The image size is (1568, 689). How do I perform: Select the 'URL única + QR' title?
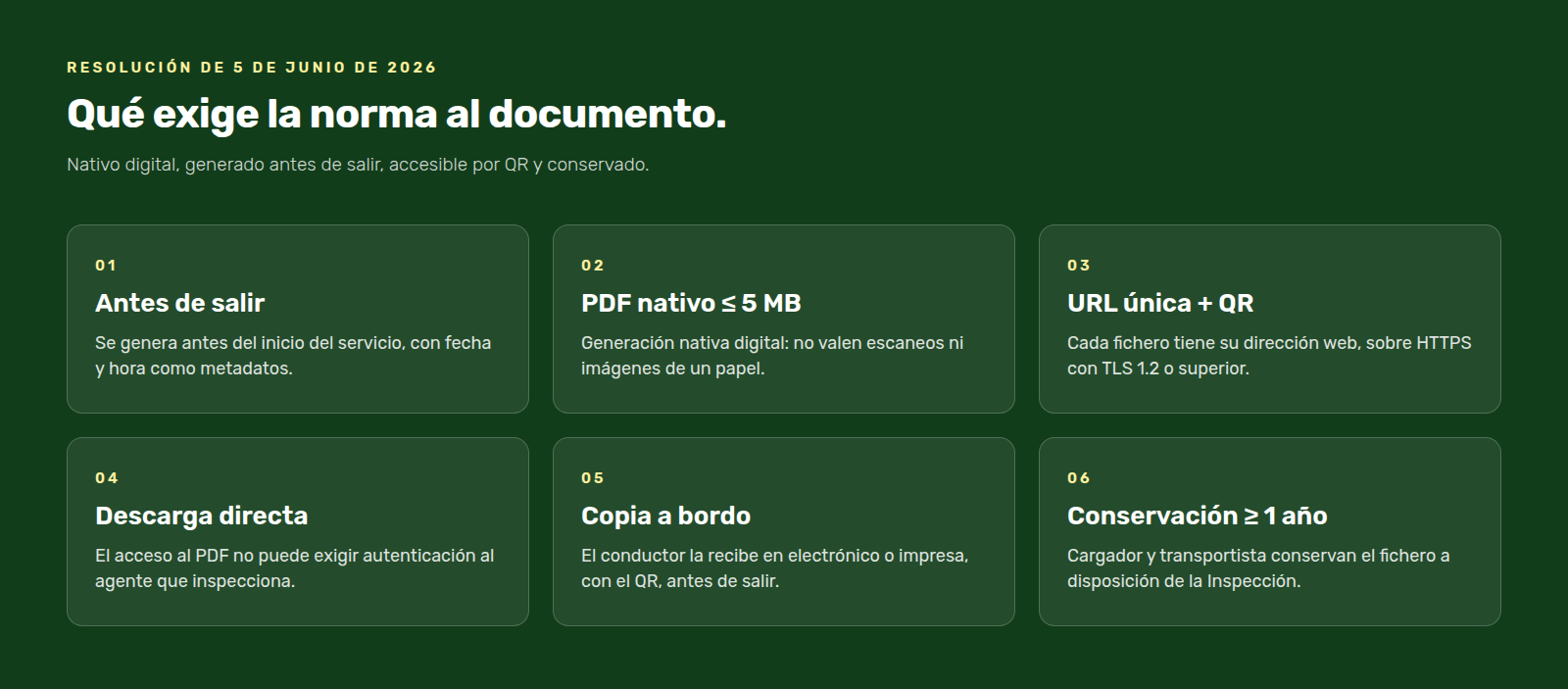(x=1160, y=303)
